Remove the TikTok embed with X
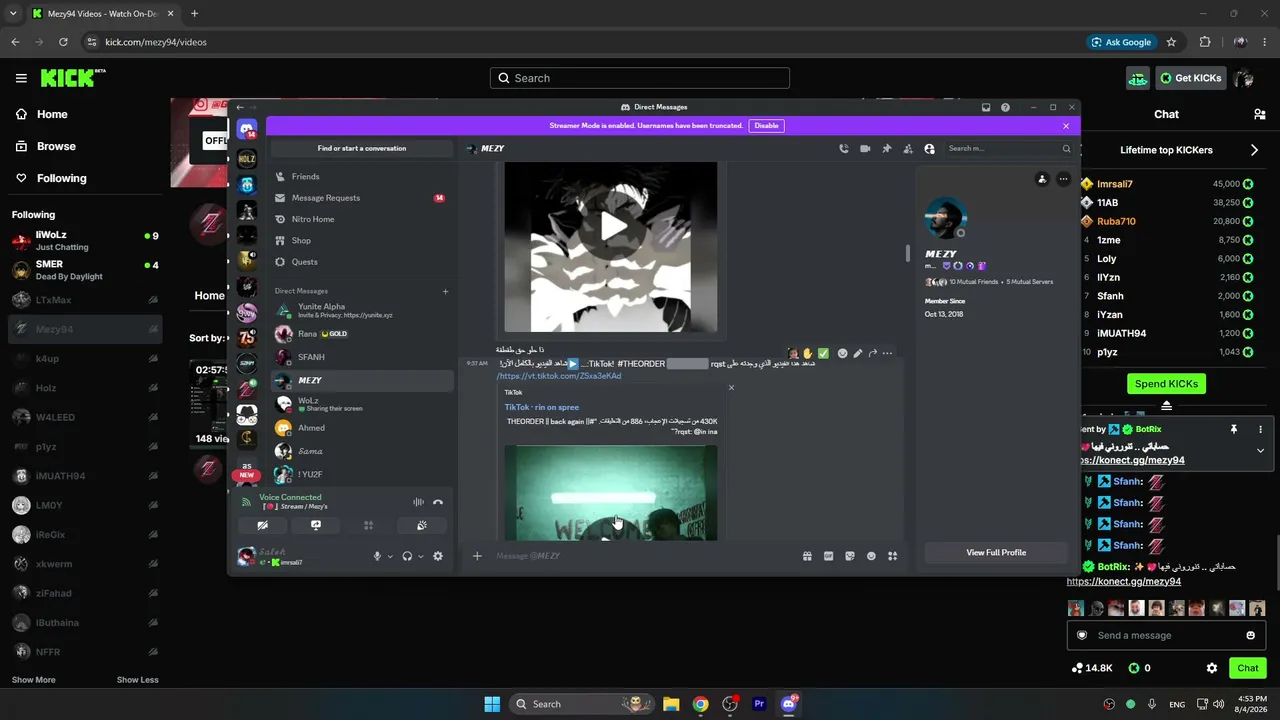Screen dimensions: 1280x720 pyautogui.click(x=731, y=388)
